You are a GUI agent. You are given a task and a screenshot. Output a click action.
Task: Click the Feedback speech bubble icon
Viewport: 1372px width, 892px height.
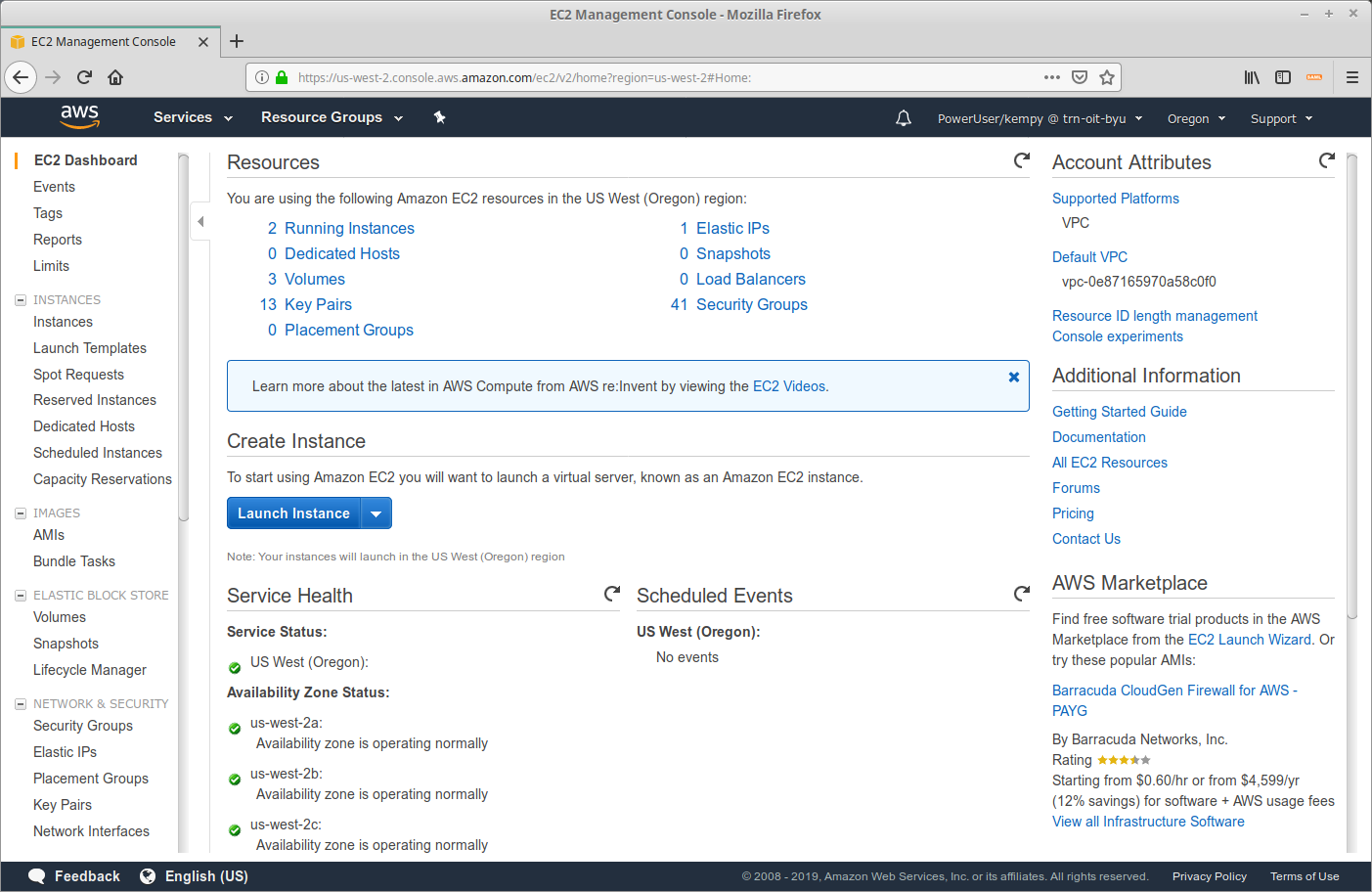click(37, 876)
